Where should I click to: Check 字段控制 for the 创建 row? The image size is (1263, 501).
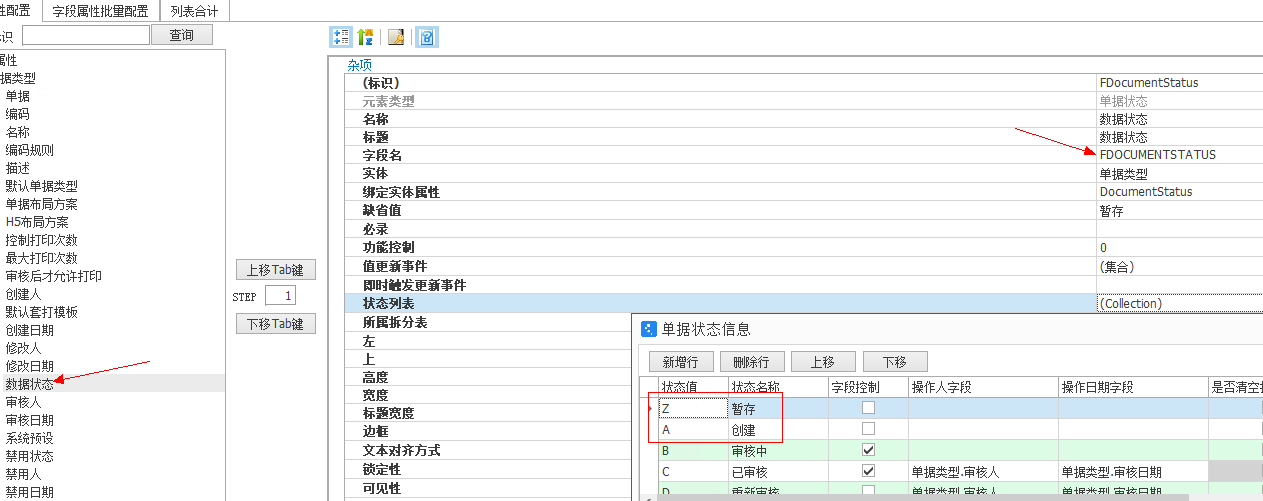coord(868,429)
